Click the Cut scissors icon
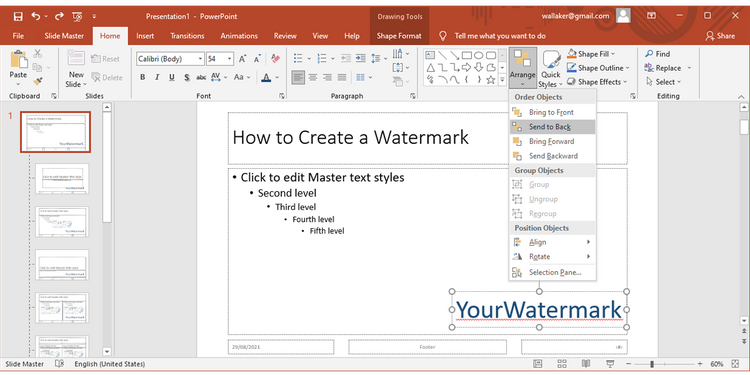 coord(38,54)
